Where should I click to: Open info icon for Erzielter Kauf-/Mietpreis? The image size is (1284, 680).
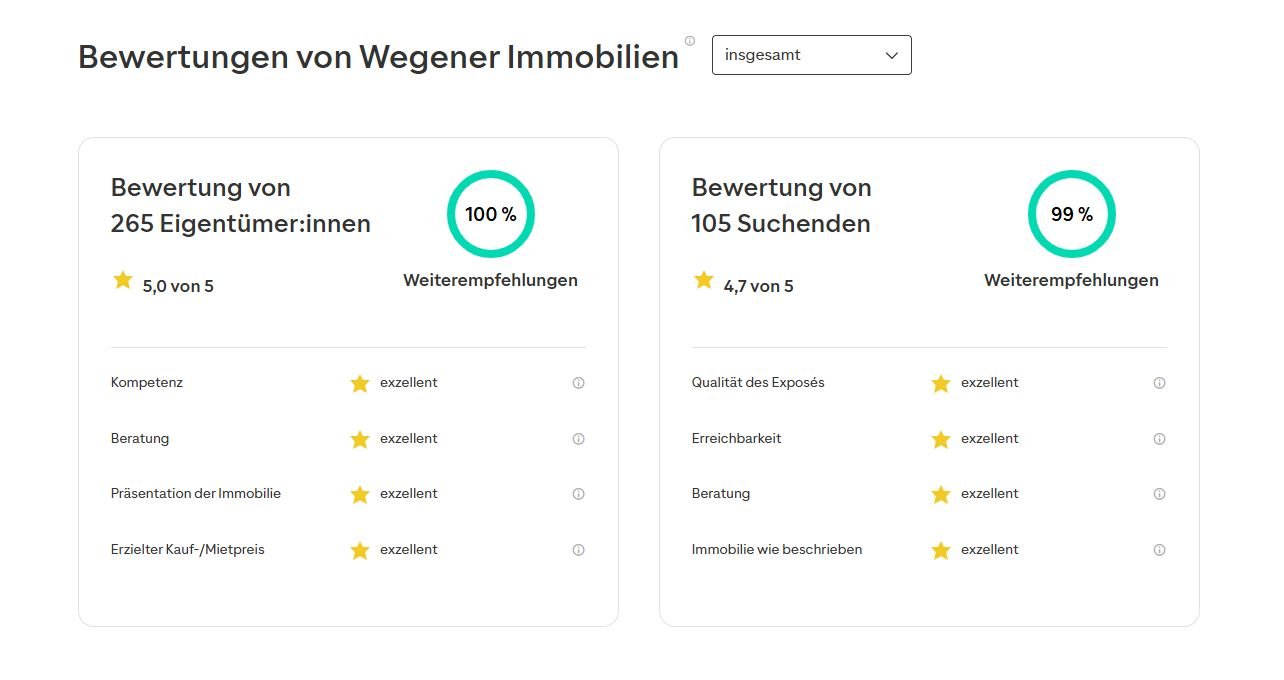click(x=578, y=550)
